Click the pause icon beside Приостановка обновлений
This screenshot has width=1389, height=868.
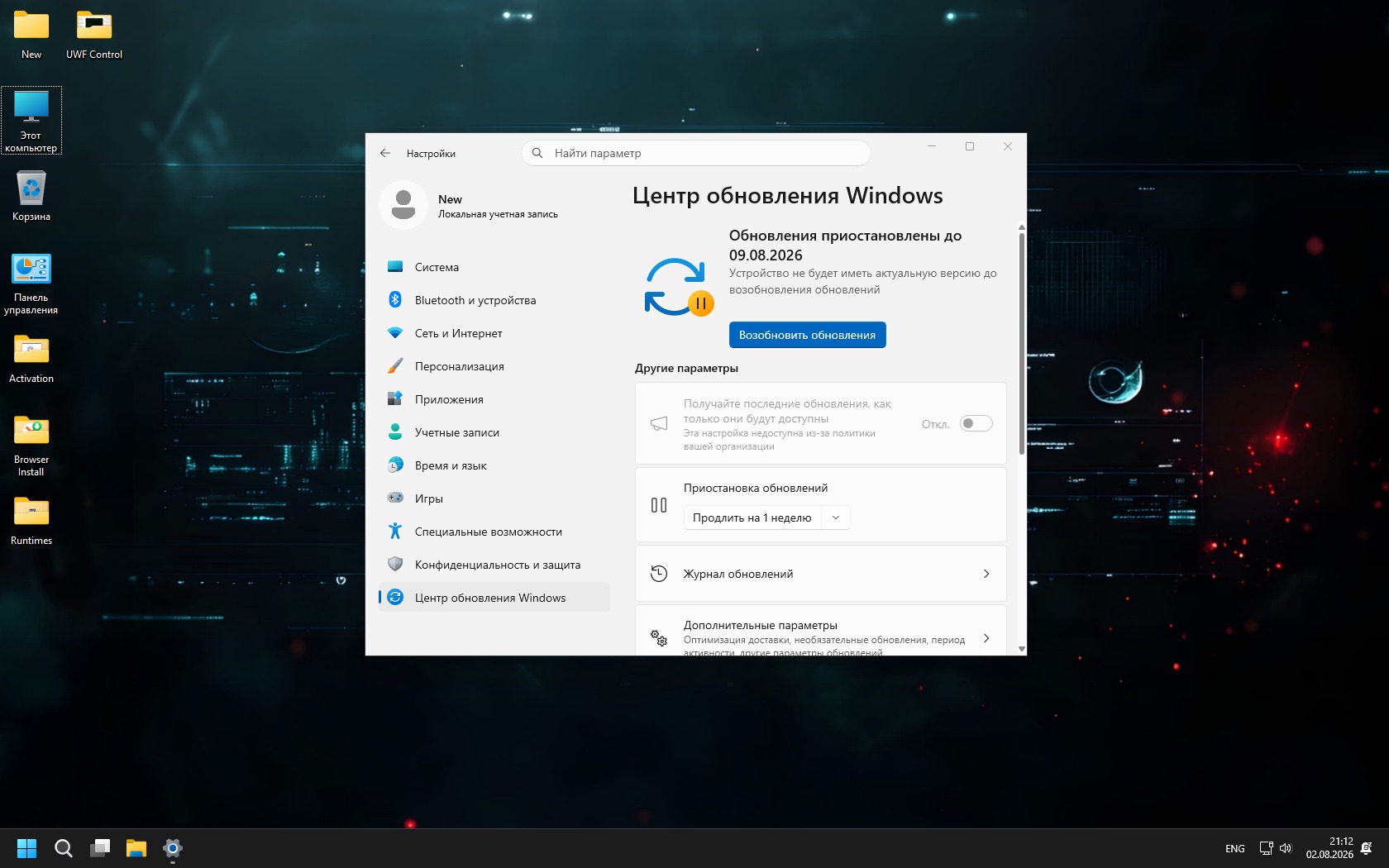pyautogui.click(x=659, y=505)
